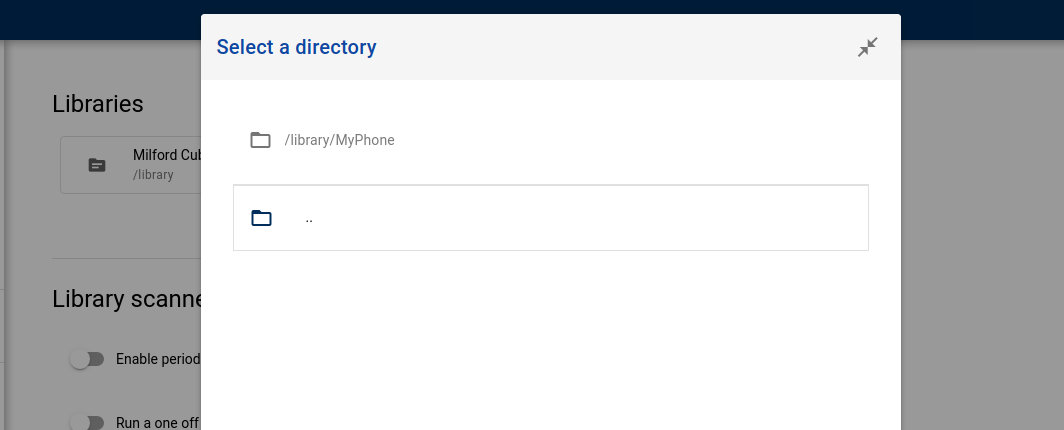Toggle the Enable periodic scan switch
Viewport: 1064px width, 430px height.
click(88, 359)
